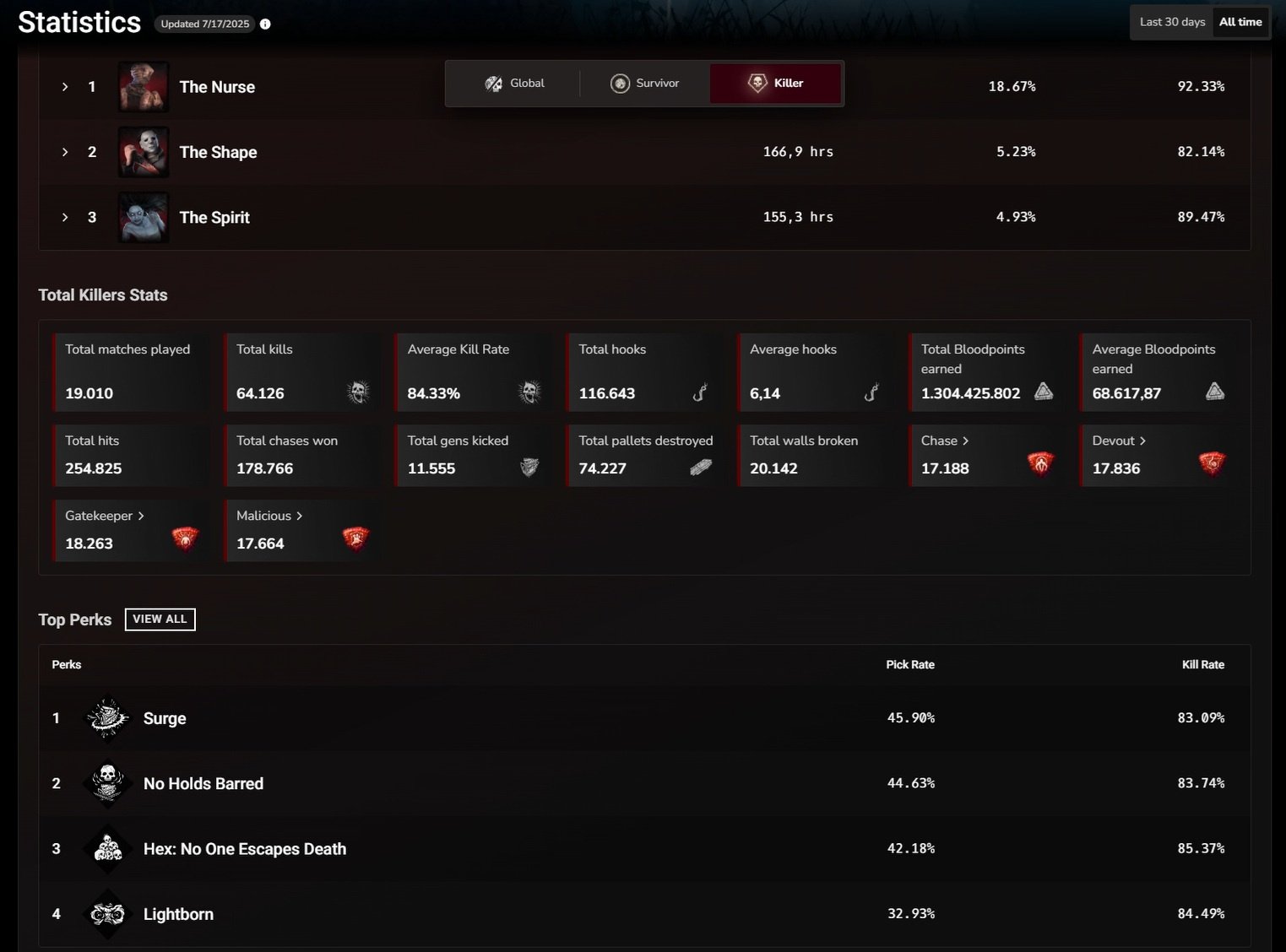
Task: Click Surge pick rate 45.90%
Action: (x=911, y=718)
